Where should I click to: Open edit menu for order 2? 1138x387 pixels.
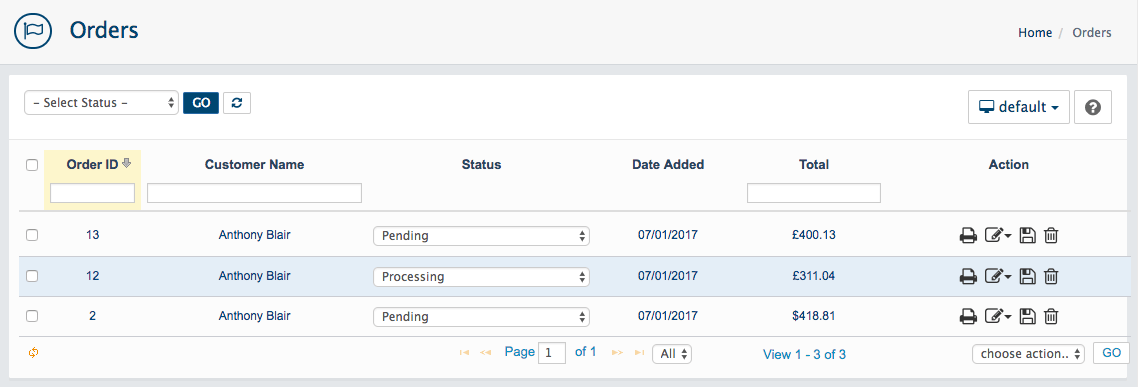click(997, 317)
